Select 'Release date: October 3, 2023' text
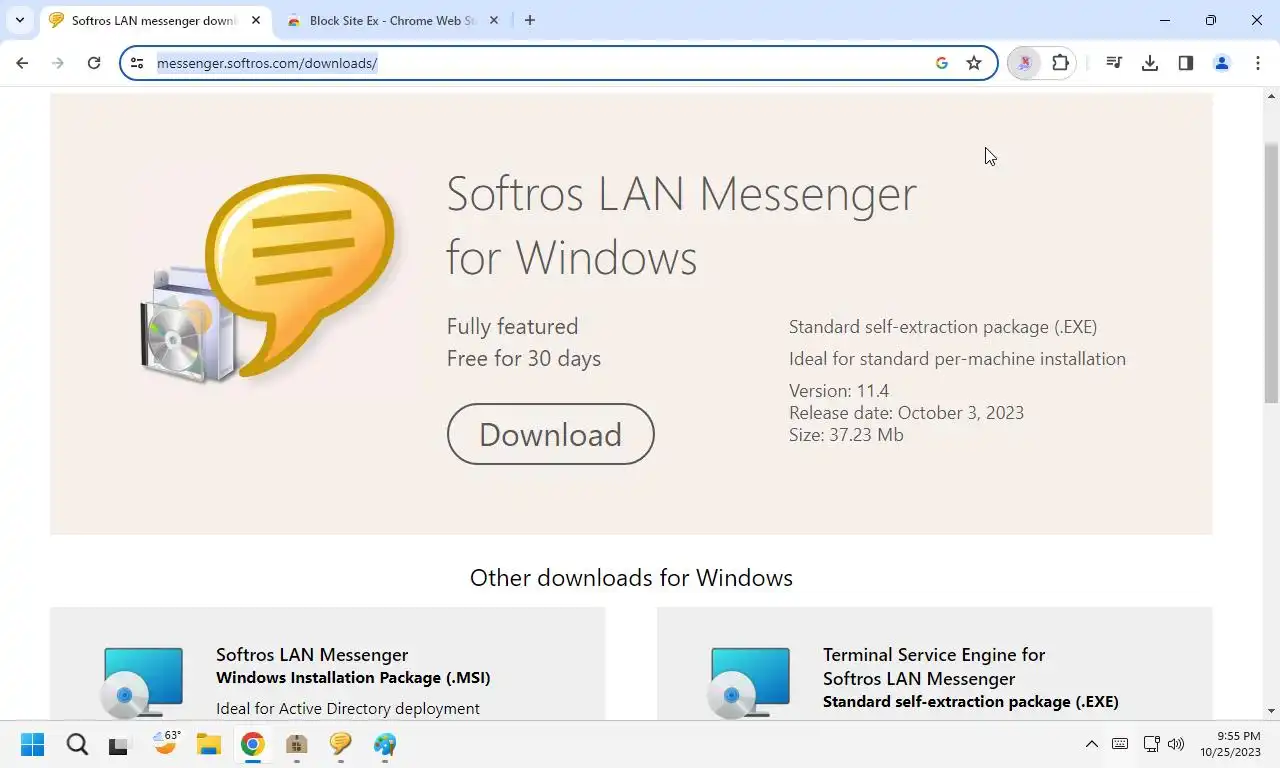 (906, 413)
